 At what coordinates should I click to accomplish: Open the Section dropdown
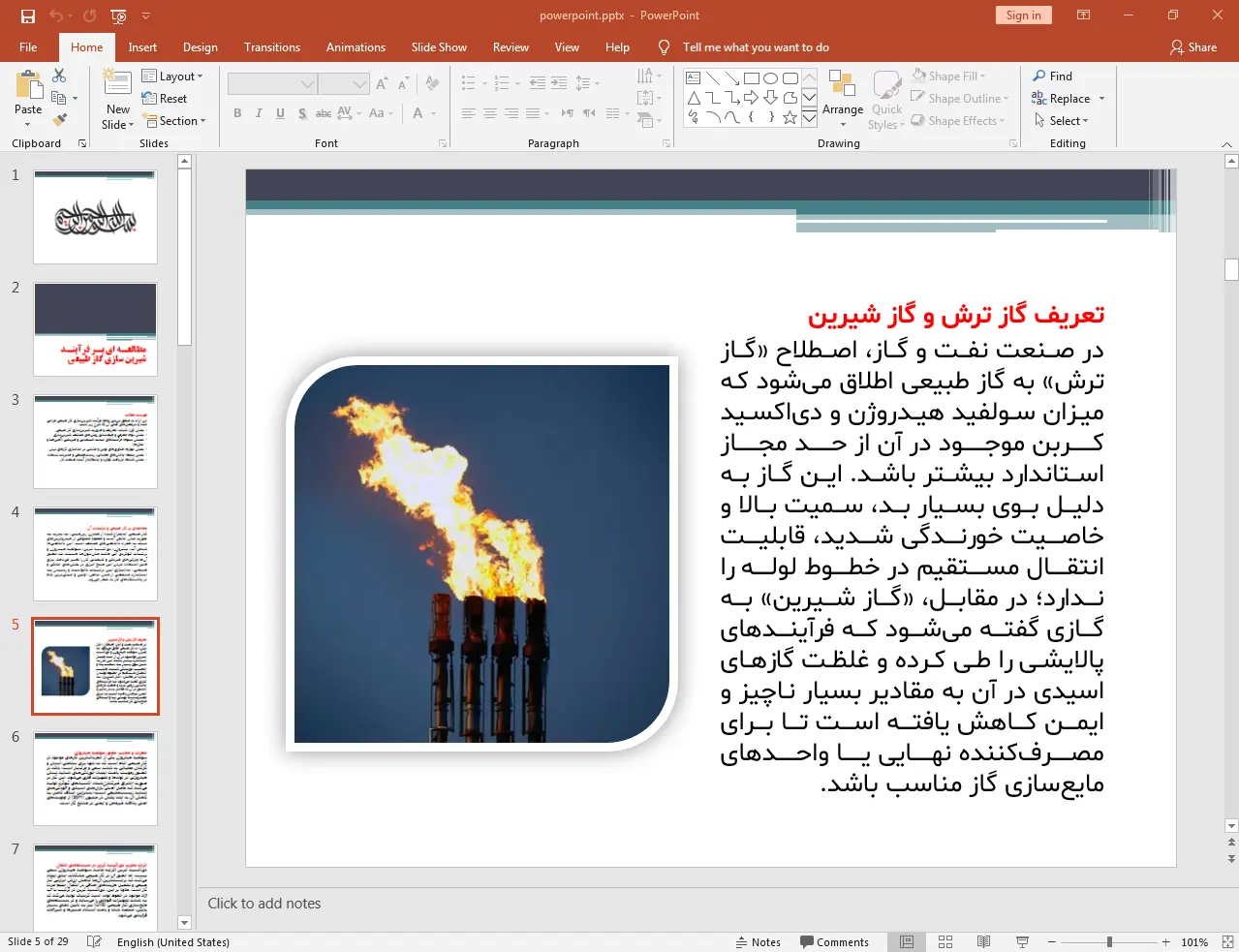[174, 121]
